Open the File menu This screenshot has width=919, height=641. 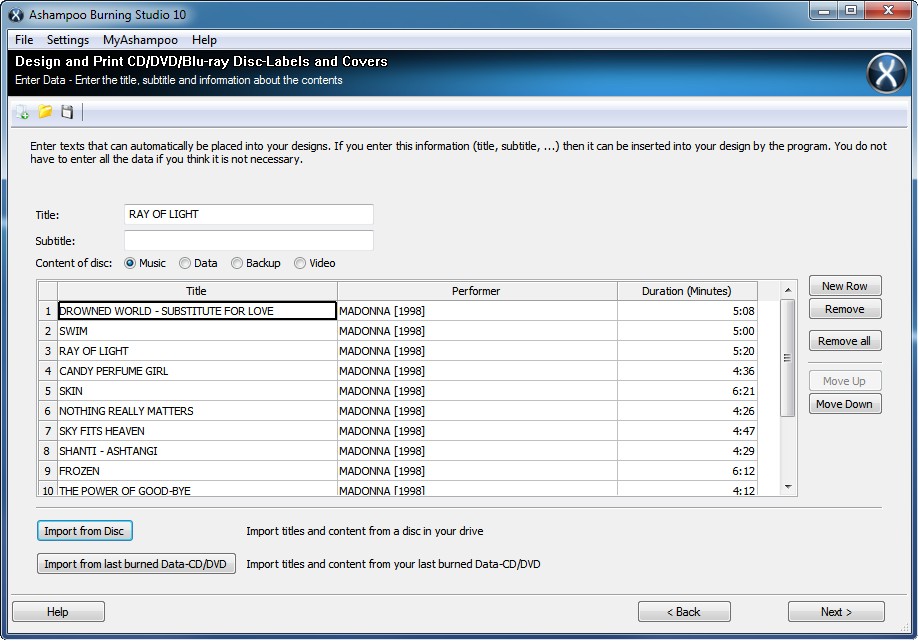[24, 40]
